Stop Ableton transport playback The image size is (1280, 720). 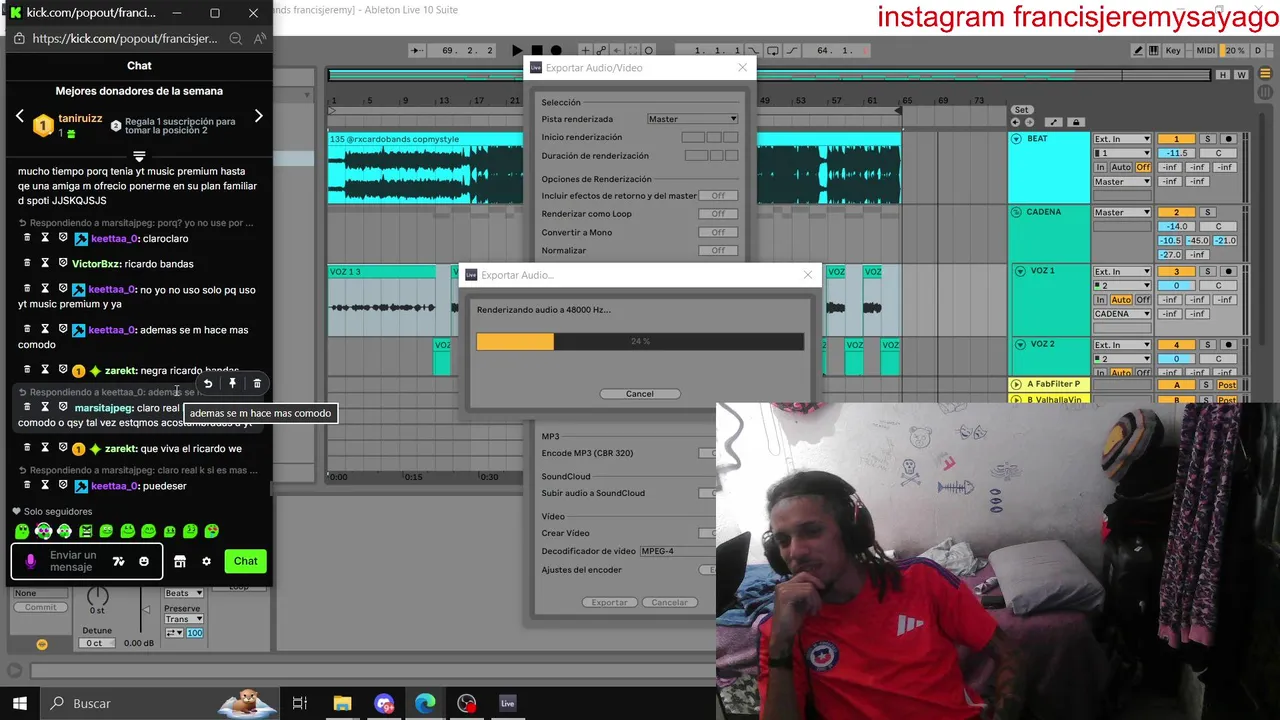537,50
